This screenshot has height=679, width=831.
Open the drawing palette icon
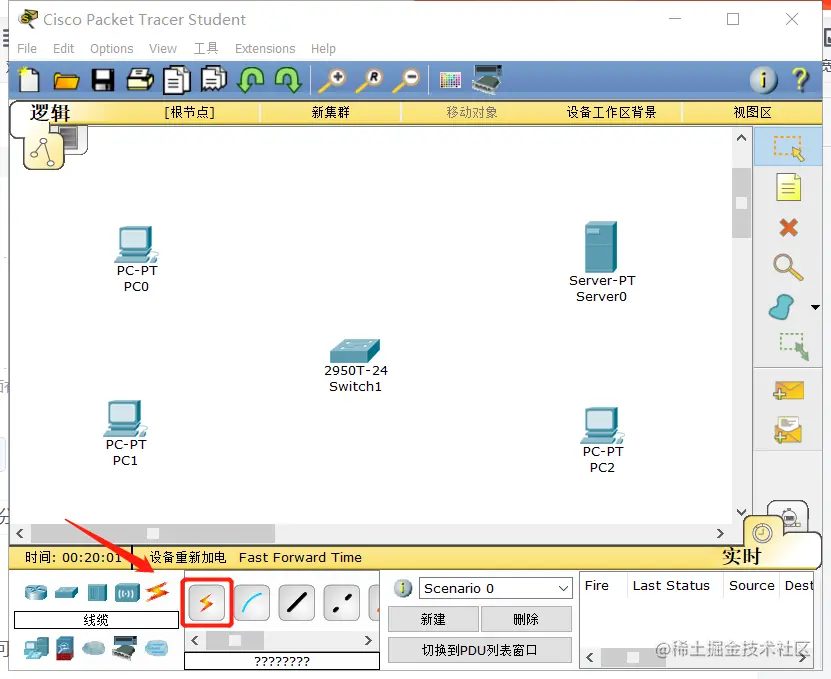click(x=450, y=81)
